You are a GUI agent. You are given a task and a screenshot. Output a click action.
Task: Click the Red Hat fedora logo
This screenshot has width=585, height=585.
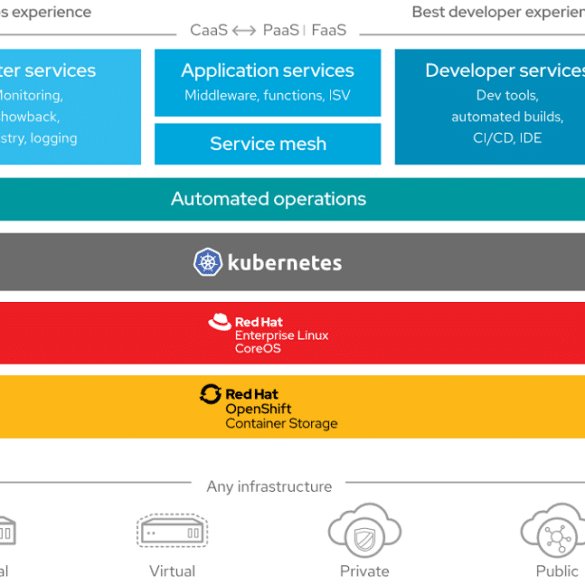pos(220,322)
